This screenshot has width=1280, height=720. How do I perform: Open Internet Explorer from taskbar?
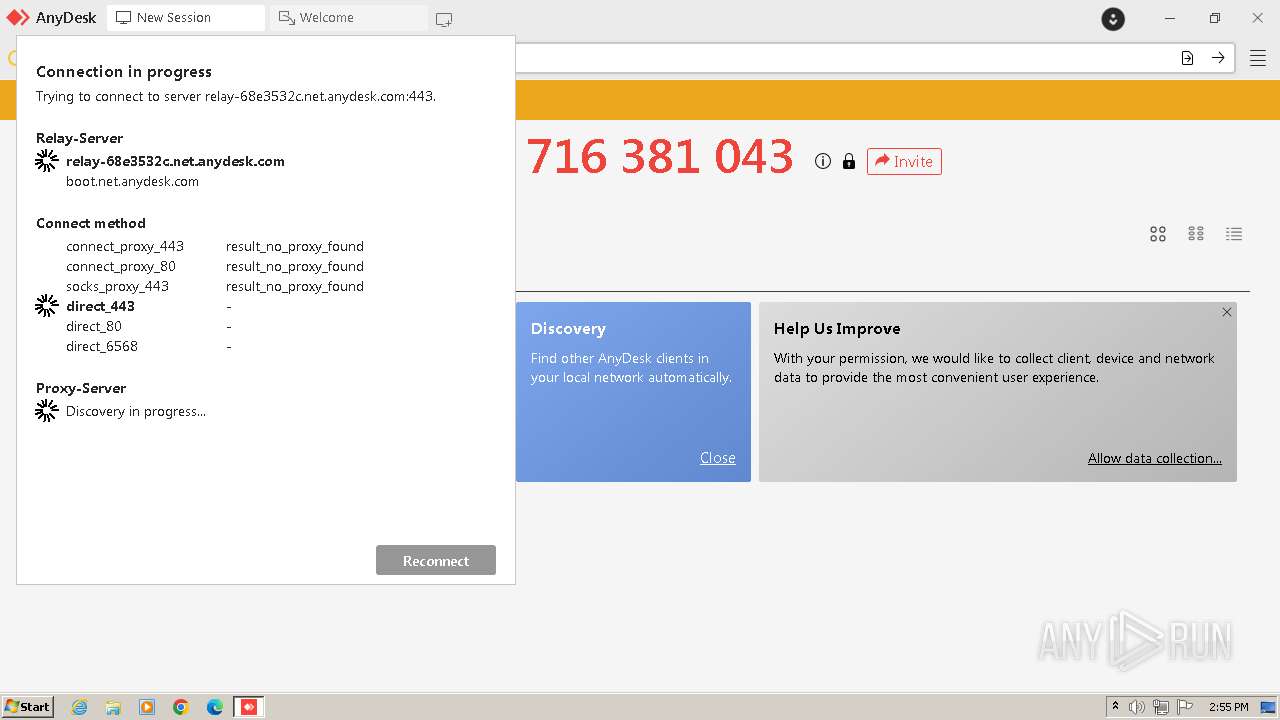point(79,707)
